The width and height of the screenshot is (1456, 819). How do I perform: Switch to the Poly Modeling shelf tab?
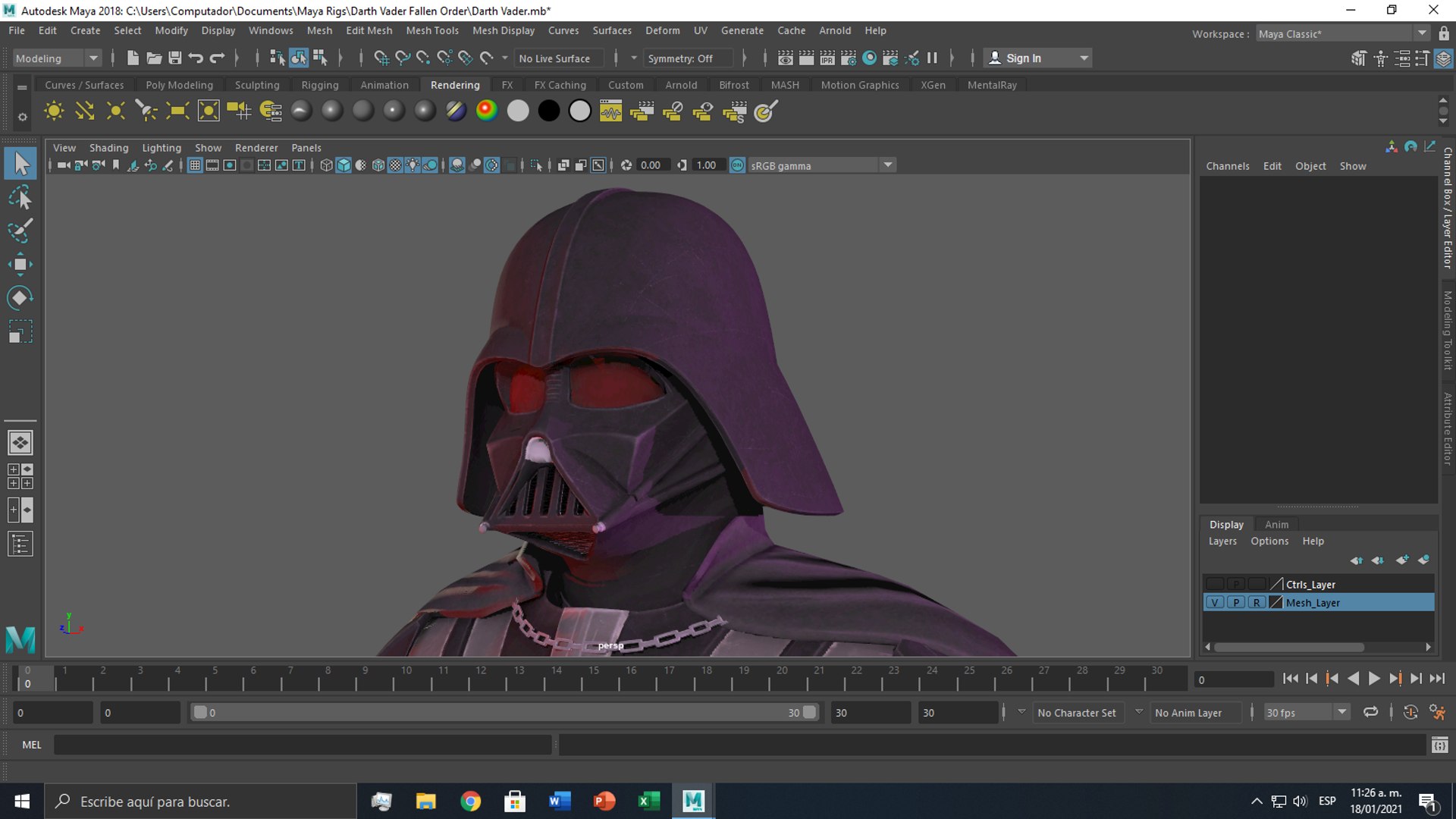click(x=180, y=85)
